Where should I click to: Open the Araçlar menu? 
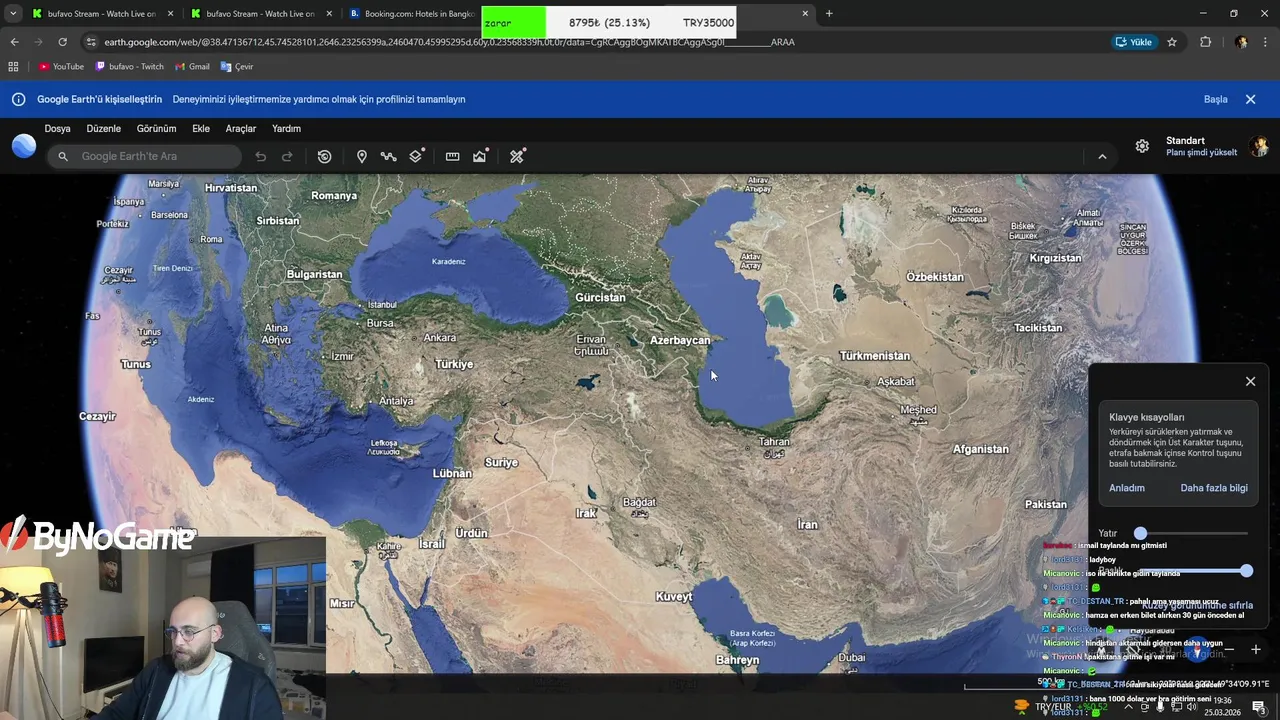click(241, 128)
